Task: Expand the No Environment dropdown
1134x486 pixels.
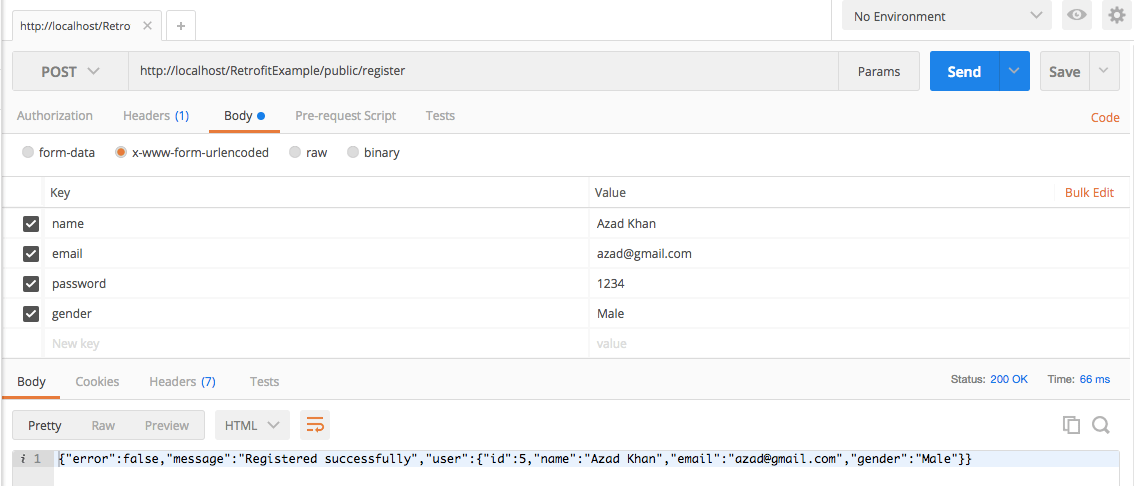Action: pyautogui.click(x=945, y=16)
